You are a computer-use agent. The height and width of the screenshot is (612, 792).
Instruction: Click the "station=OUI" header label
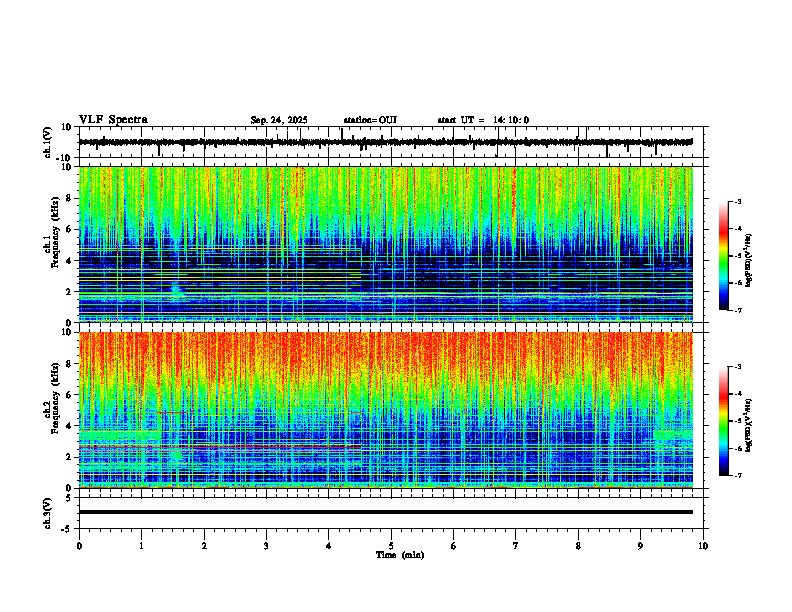tap(370, 120)
